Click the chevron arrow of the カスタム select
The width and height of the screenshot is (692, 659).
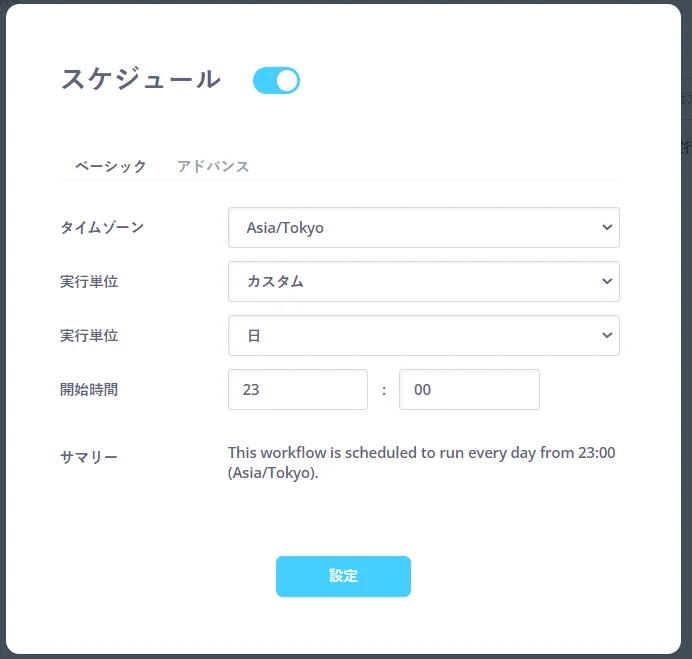(x=606, y=282)
